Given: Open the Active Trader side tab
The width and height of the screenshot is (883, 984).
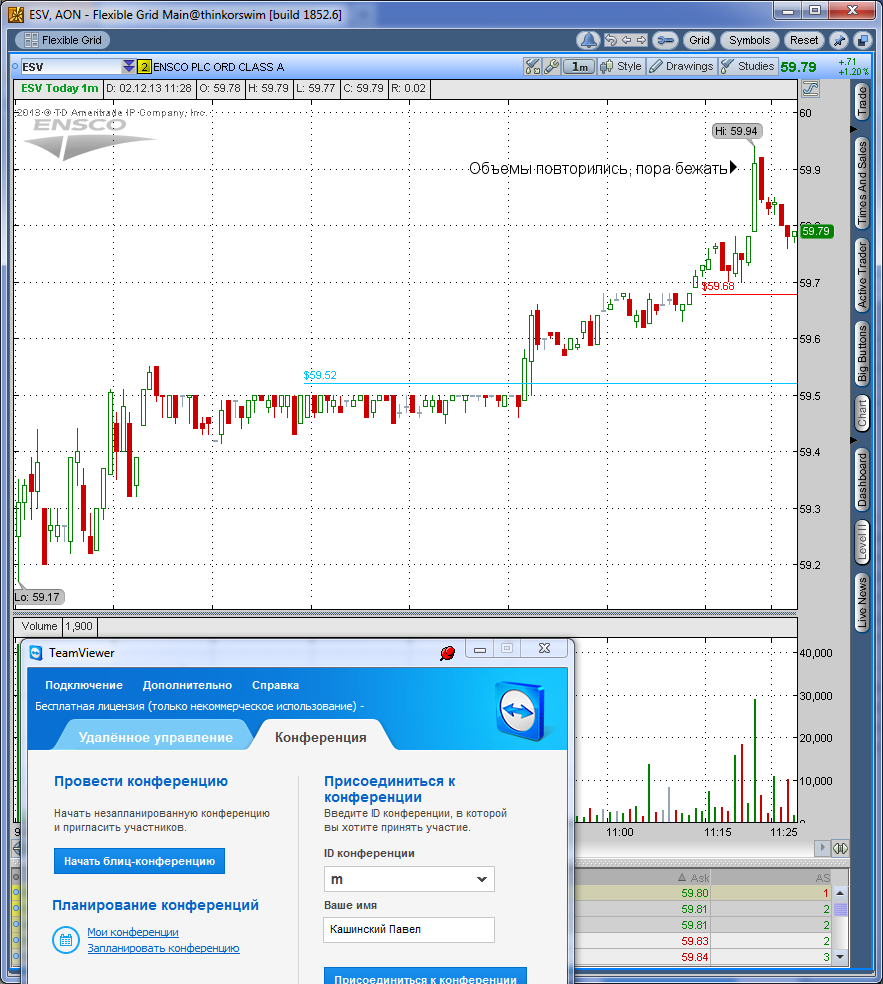Looking at the screenshot, I should click(x=862, y=275).
